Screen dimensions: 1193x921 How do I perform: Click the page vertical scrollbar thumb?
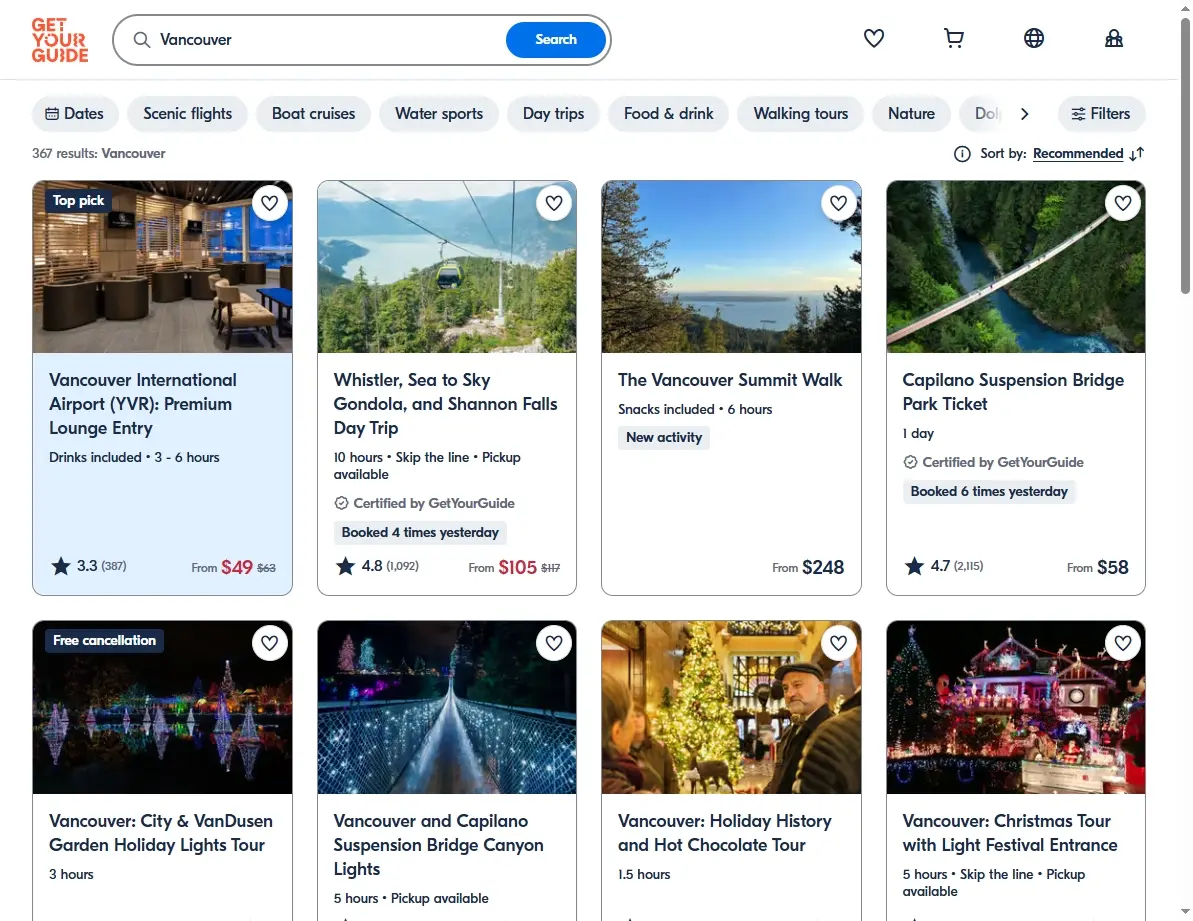click(1185, 156)
